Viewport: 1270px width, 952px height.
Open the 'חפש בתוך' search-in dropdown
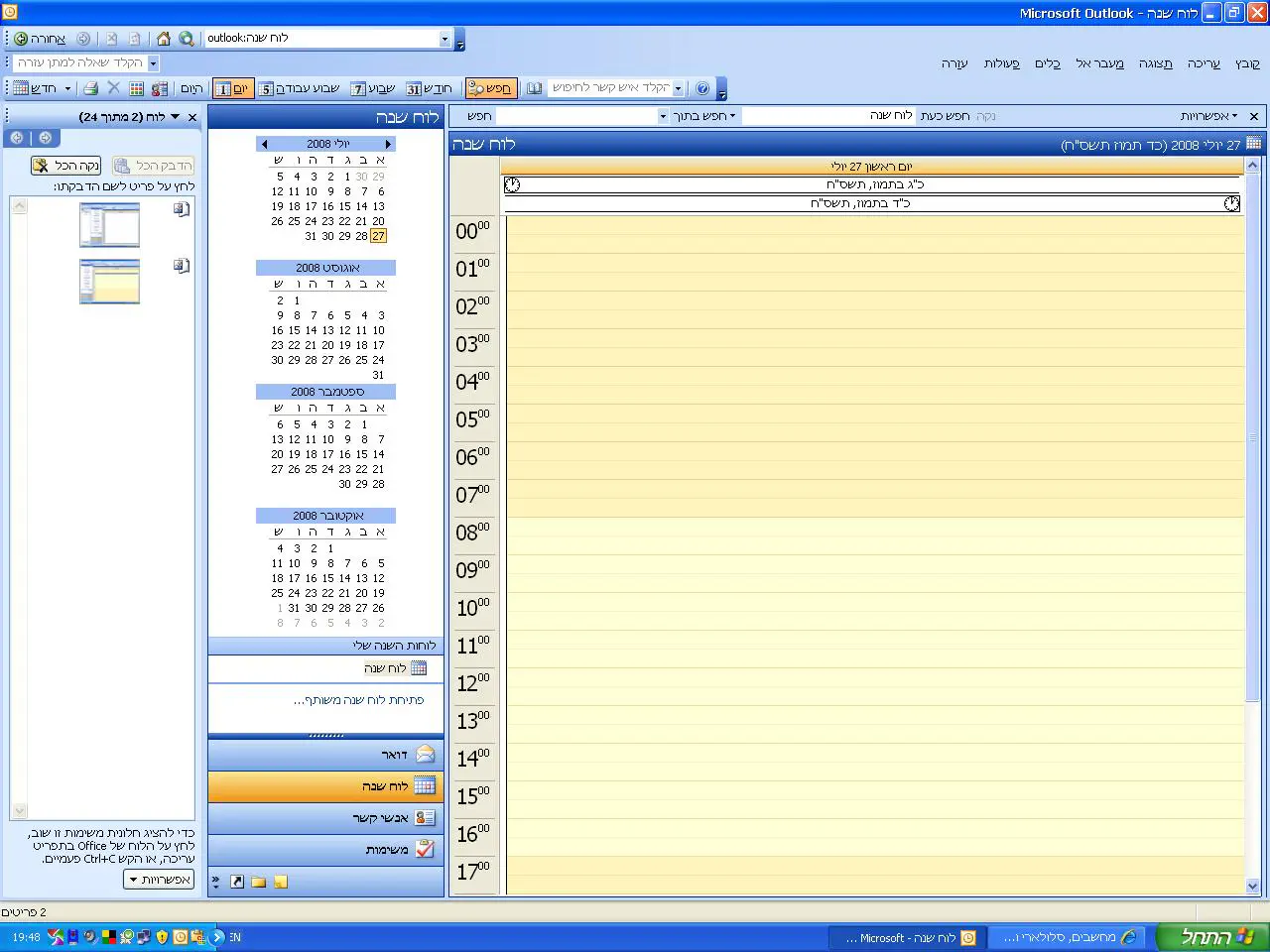pyautogui.click(x=704, y=116)
